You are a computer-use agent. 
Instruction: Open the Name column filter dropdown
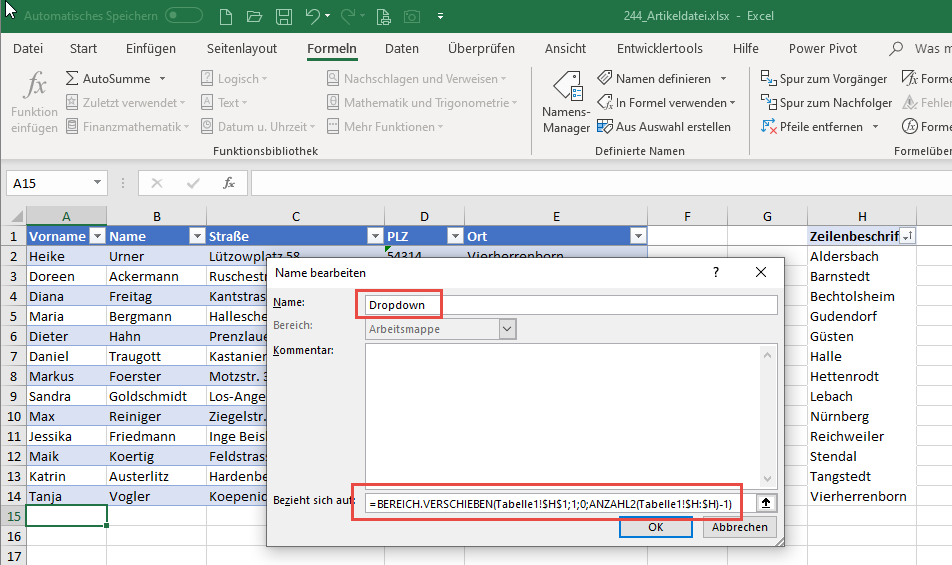point(197,236)
